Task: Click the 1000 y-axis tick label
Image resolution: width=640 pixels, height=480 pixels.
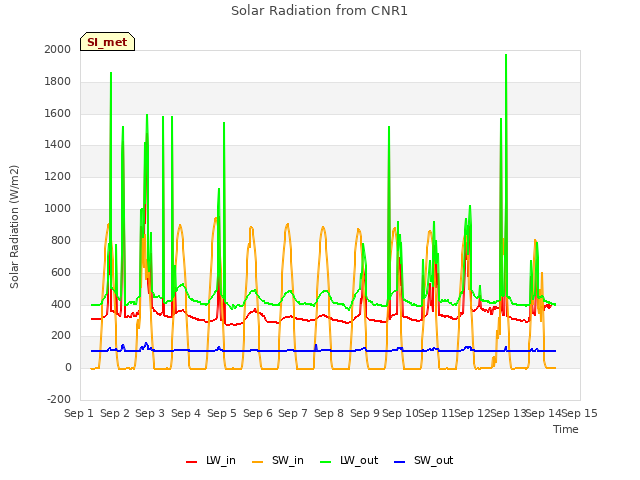Action: (x=58, y=209)
